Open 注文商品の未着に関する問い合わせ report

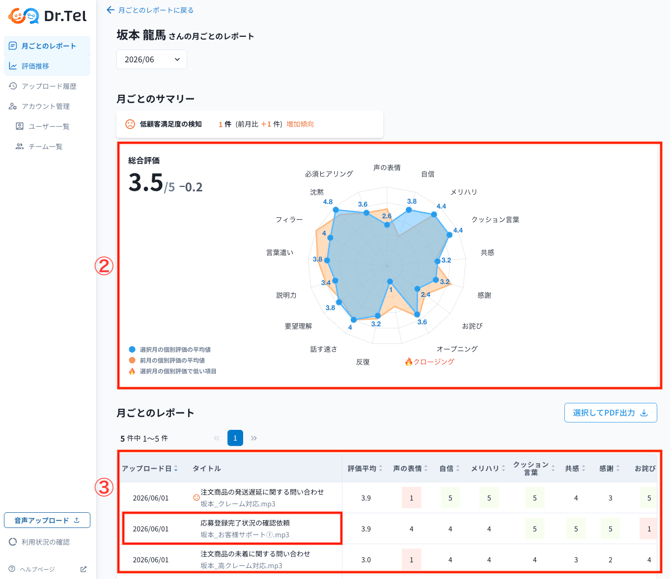click(255, 553)
